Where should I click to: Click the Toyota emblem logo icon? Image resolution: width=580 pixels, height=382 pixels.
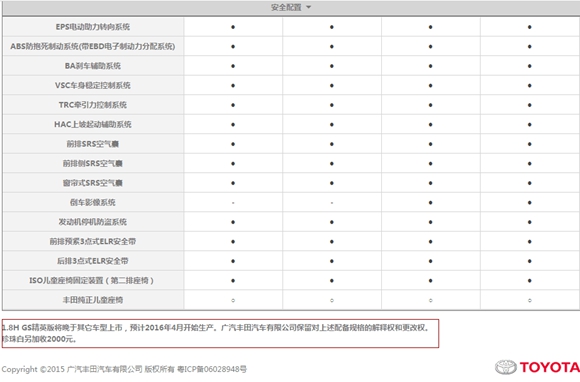coord(506,367)
